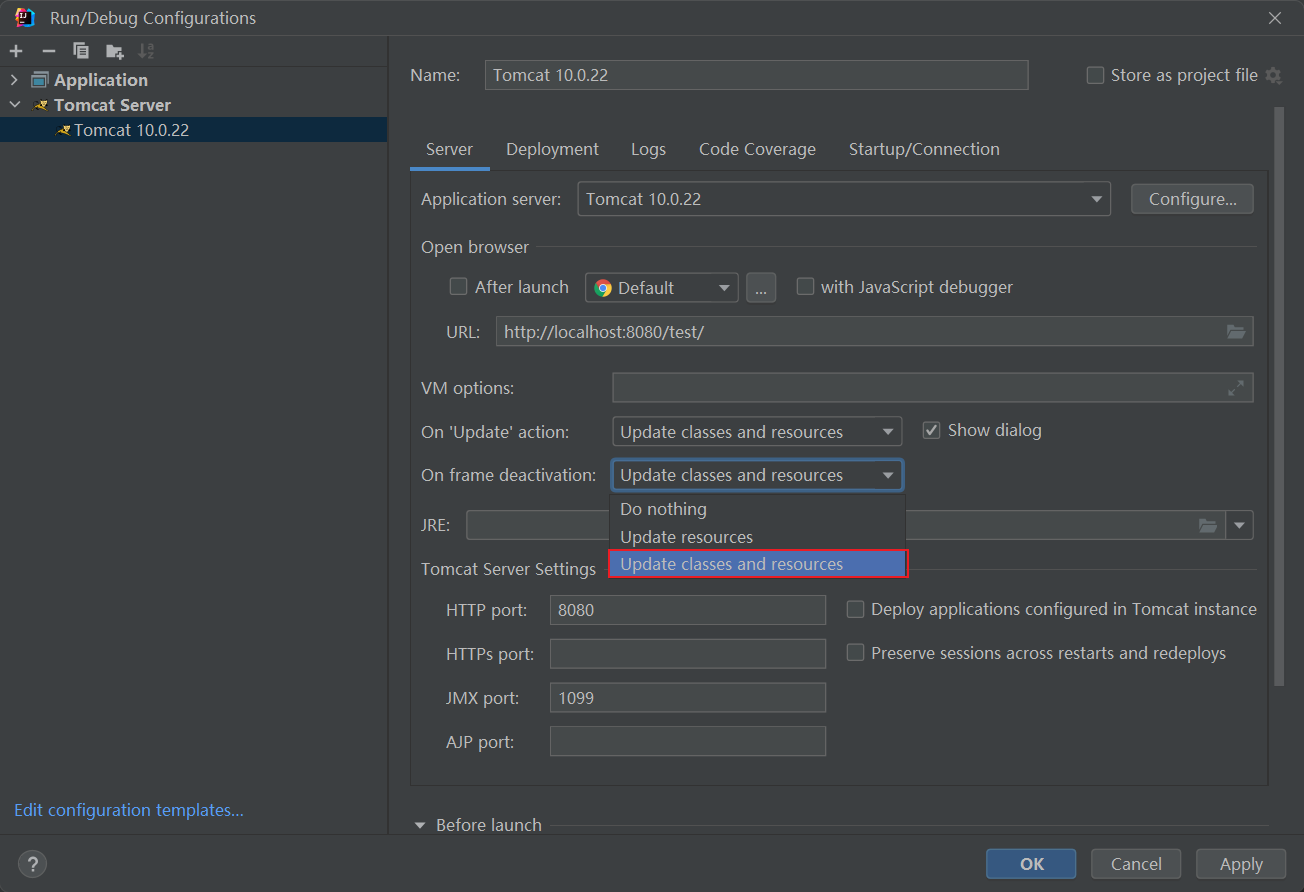Enable Deploy applications configured in Tomcat instance
Viewport: 1304px width, 892px height.
click(855, 609)
